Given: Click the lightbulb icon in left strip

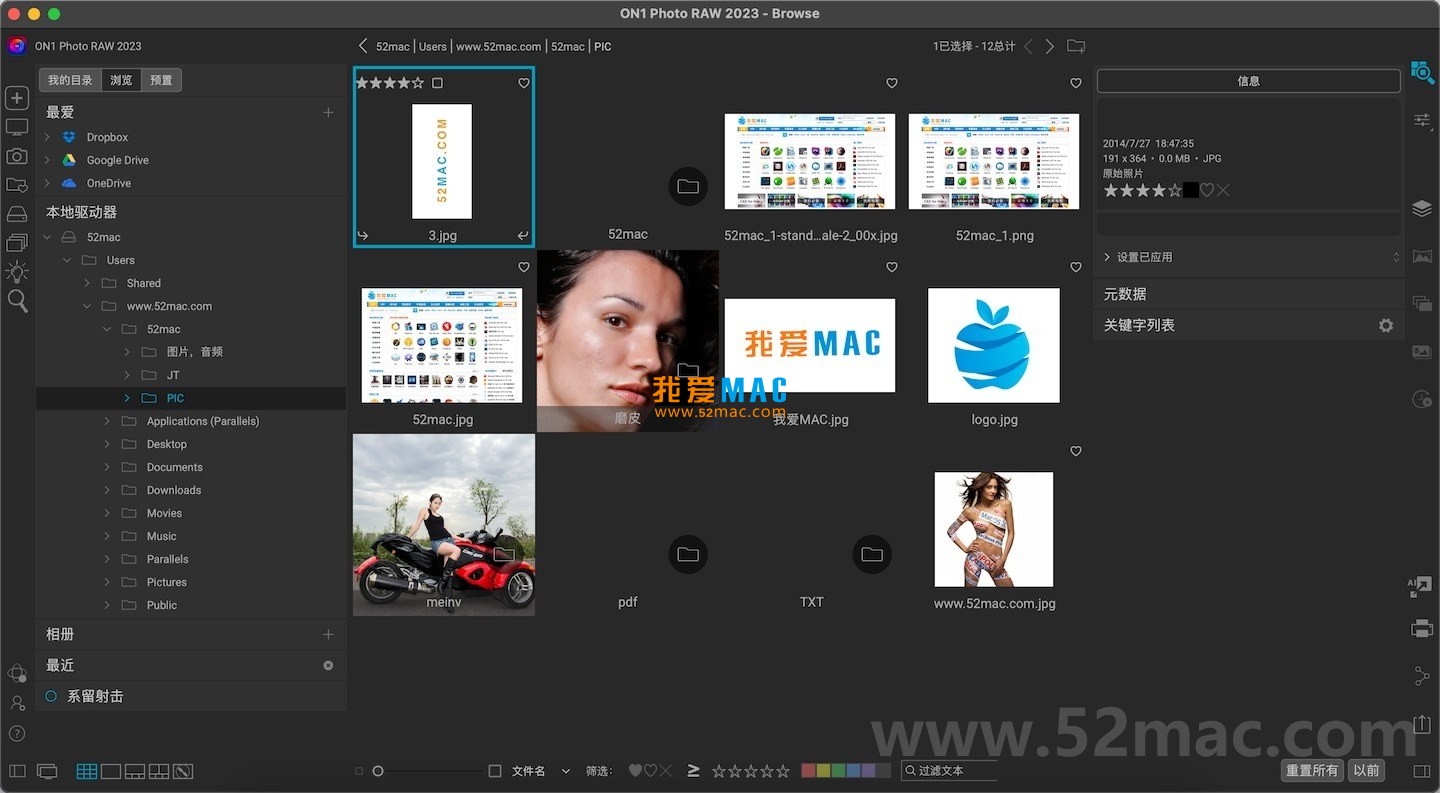Looking at the screenshot, I should [17, 271].
